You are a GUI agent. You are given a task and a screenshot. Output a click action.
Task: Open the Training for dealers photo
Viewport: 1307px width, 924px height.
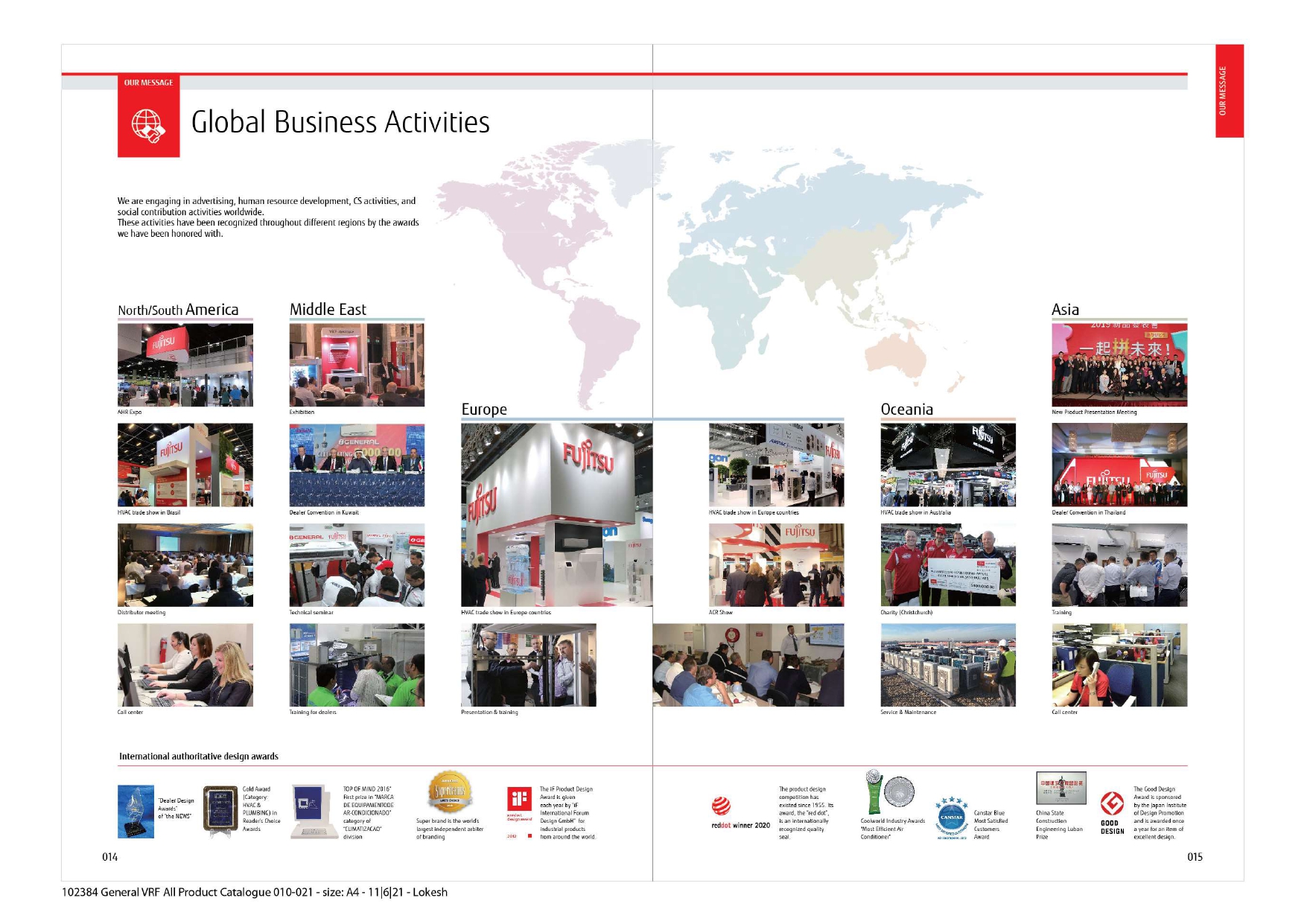[x=357, y=665]
